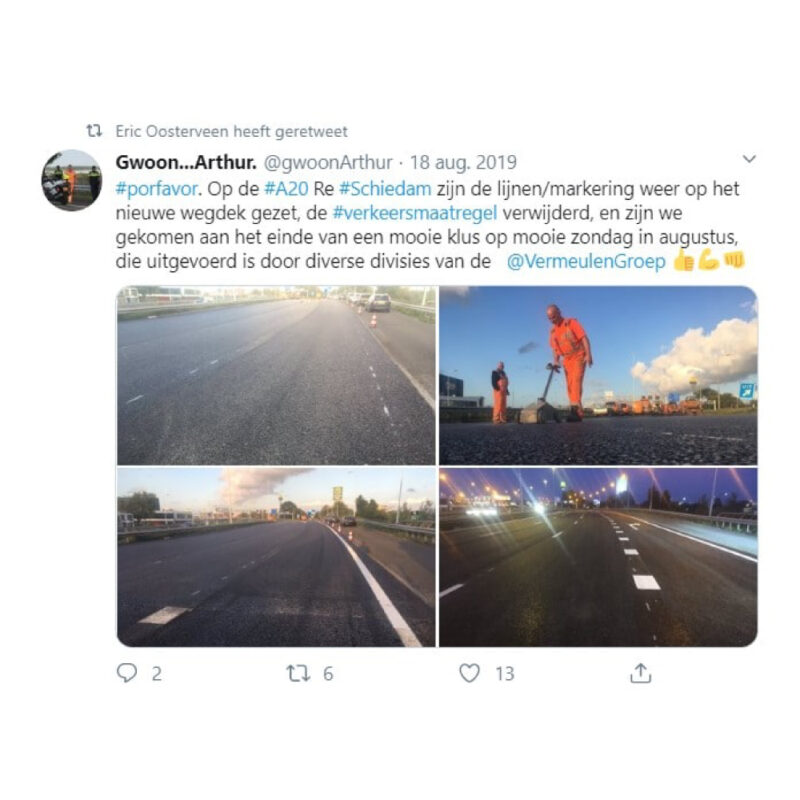Retweet using the retweet arrows icon
The image size is (800, 800).
[298, 673]
